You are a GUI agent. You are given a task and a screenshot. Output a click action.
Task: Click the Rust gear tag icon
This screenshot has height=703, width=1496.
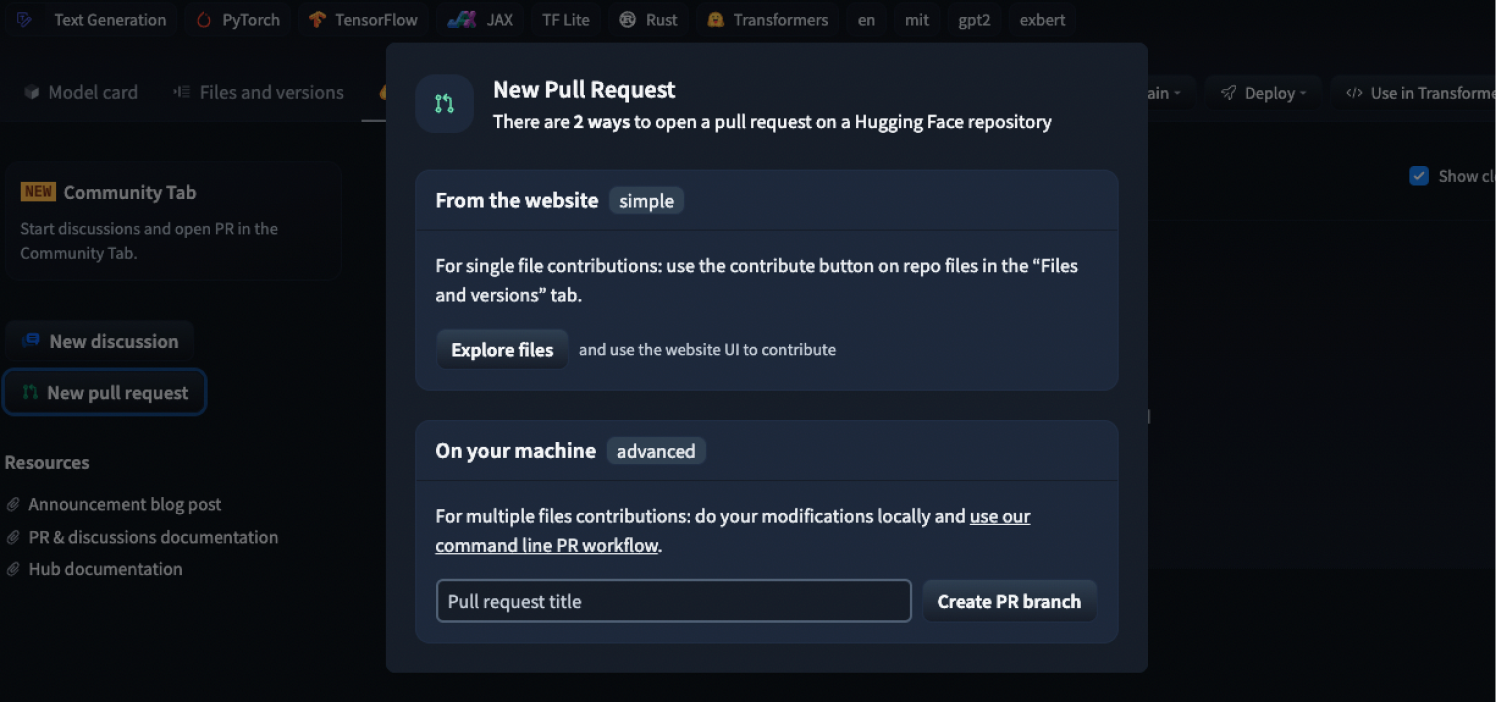click(626, 19)
